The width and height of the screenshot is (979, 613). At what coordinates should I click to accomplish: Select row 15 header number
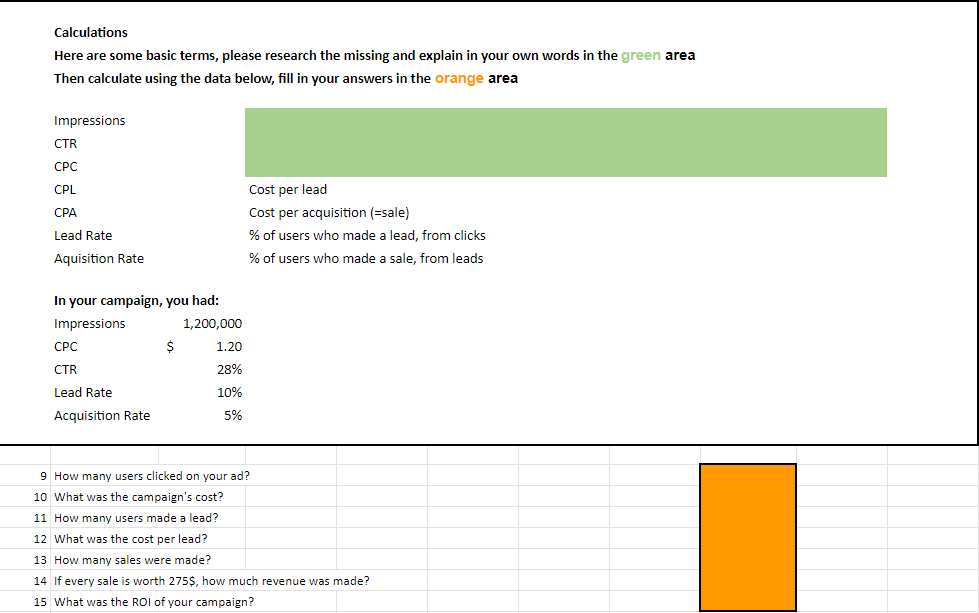pos(40,602)
